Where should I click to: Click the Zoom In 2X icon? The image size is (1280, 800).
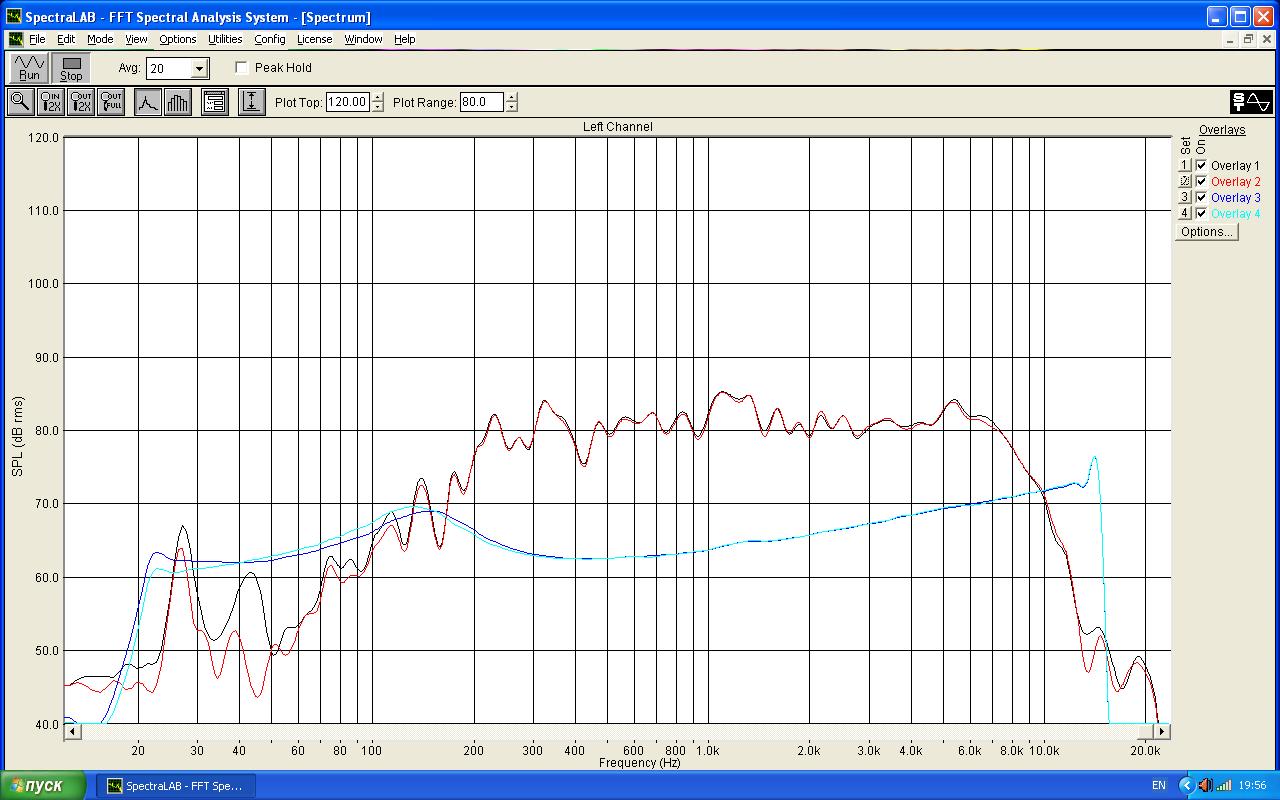[x=50, y=102]
